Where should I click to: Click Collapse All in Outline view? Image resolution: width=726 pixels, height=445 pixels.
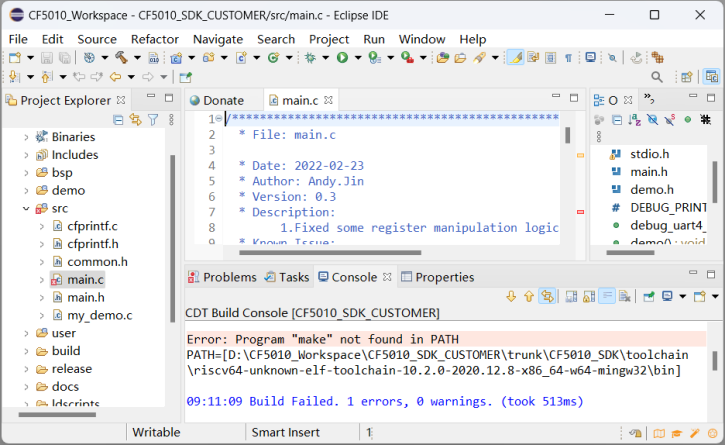coord(617,120)
